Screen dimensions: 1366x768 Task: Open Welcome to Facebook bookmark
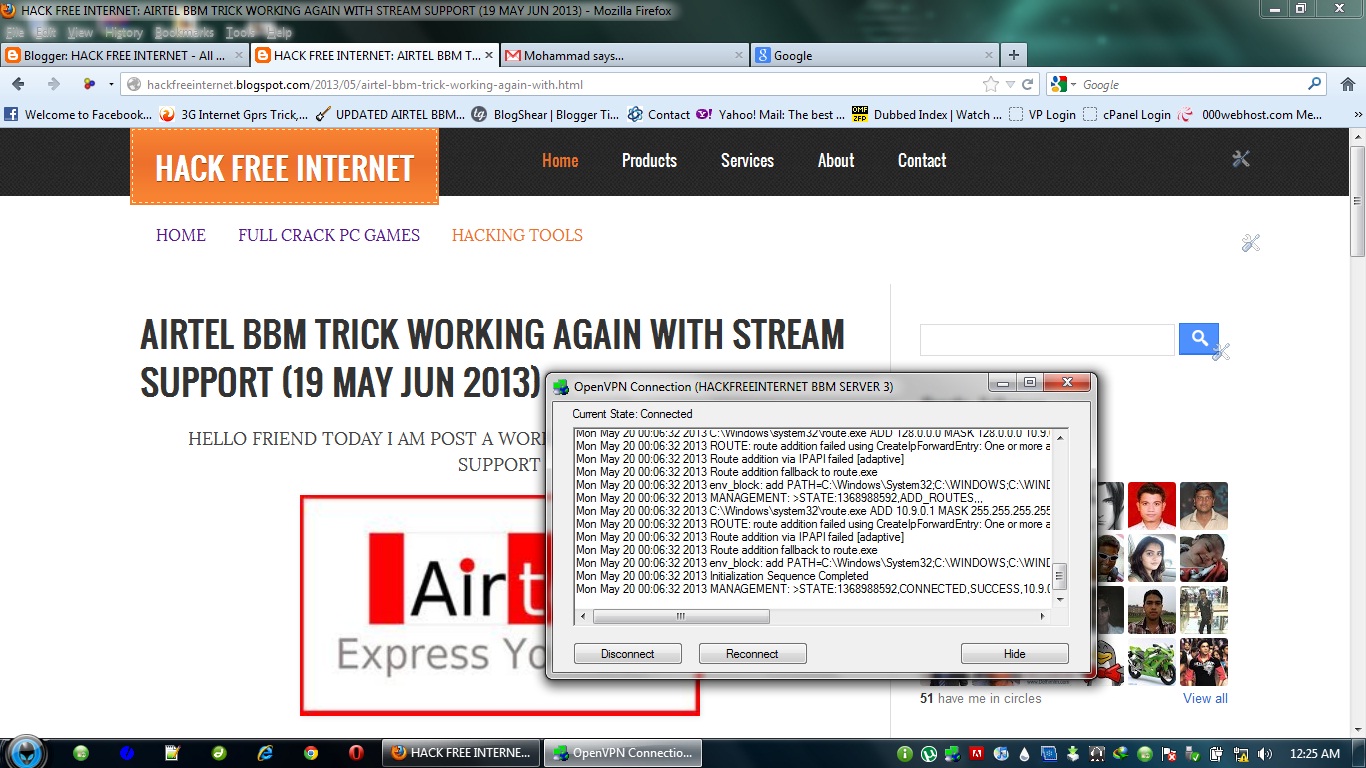click(x=78, y=115)
